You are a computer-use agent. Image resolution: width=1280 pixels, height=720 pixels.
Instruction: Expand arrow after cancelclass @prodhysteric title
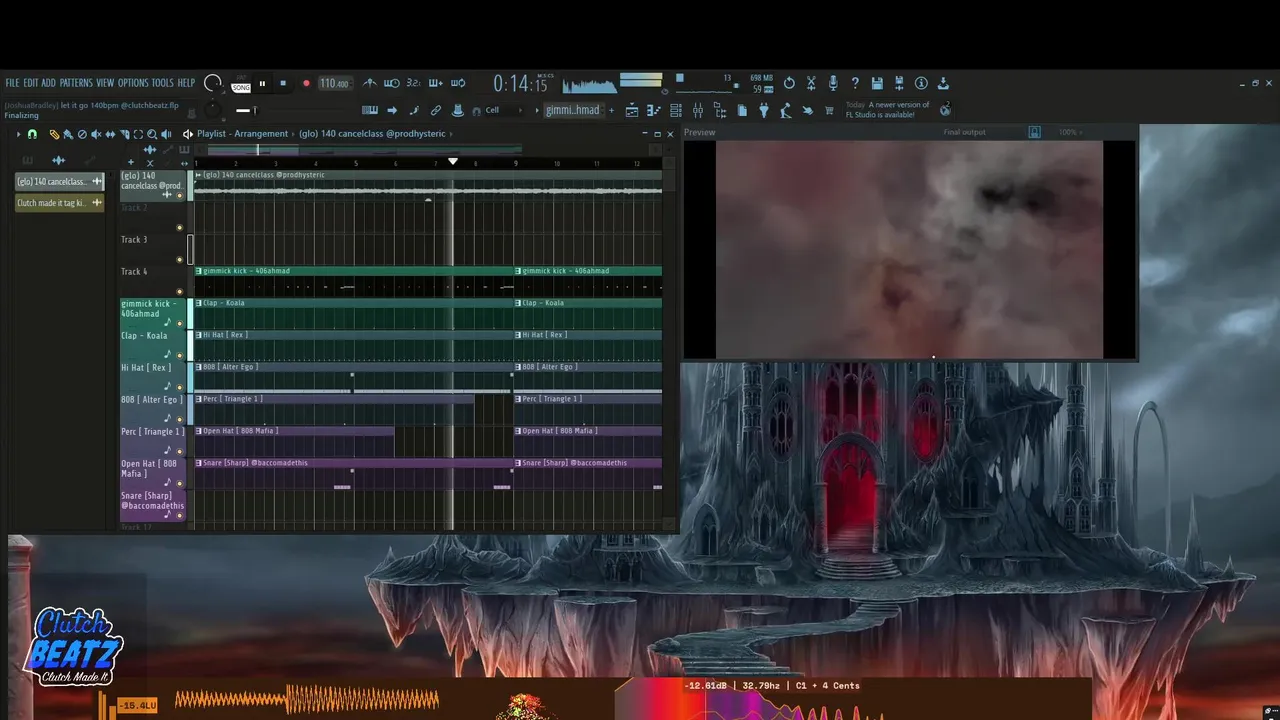pos(452,133)
